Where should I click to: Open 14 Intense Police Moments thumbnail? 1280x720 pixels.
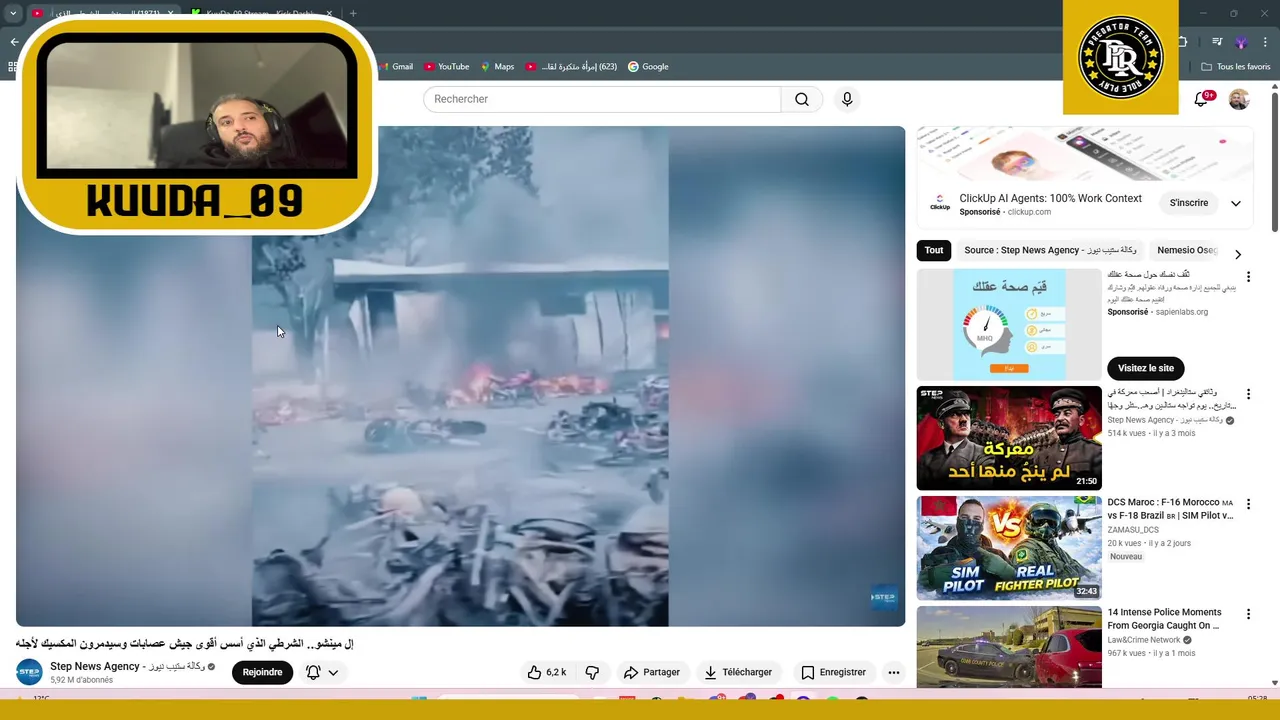click(1009, 647)
